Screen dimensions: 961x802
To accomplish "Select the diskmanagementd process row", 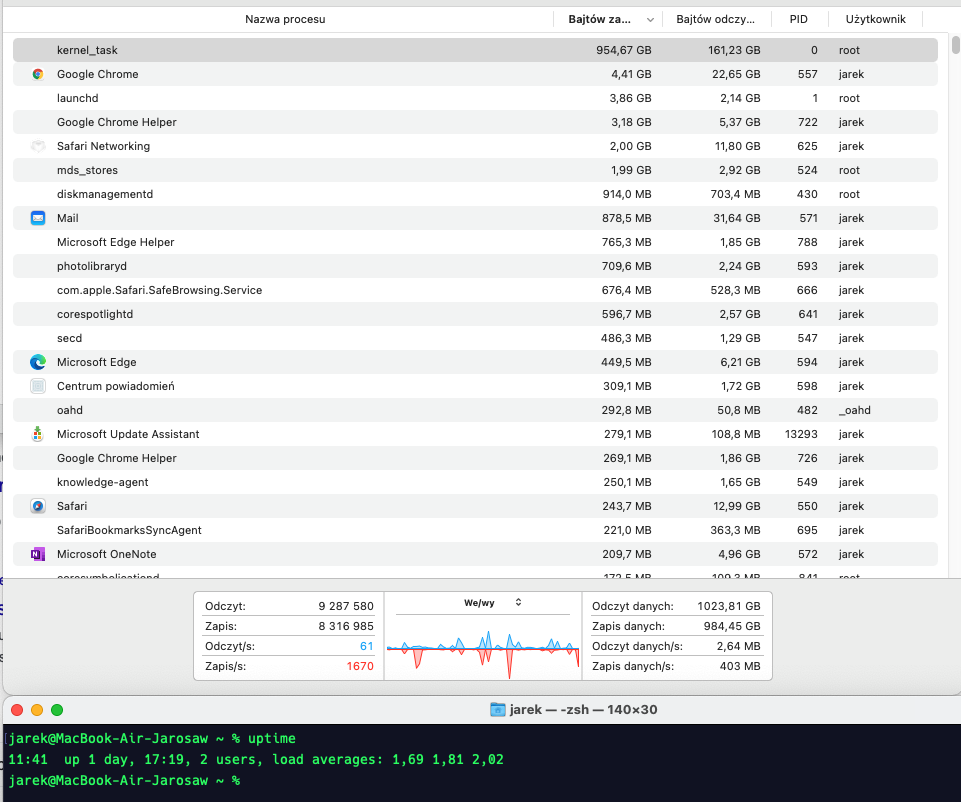I will 475,194.
